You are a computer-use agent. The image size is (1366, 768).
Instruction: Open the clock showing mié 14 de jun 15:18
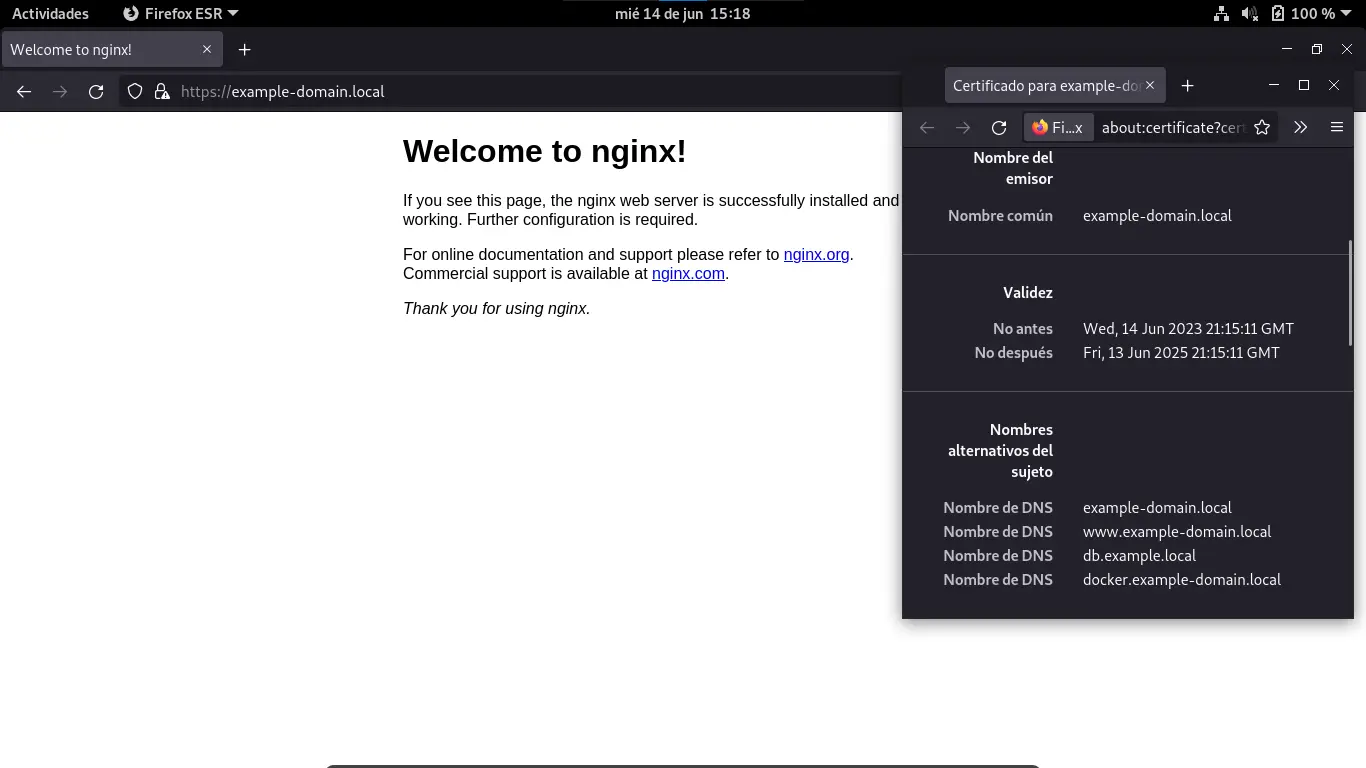click(683, 14)
